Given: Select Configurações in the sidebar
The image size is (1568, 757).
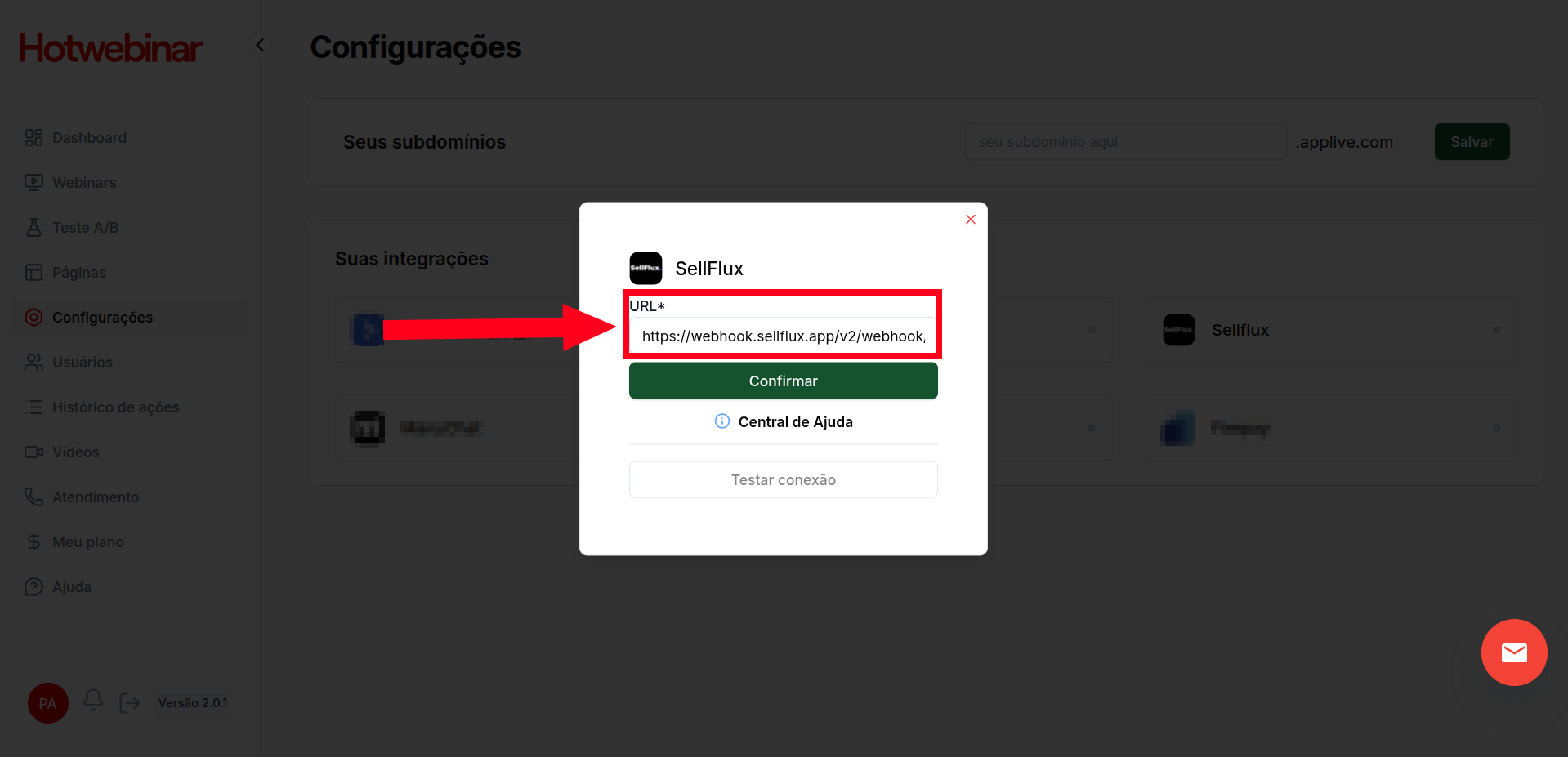Looking at the screenshot, I should (131, 318).
